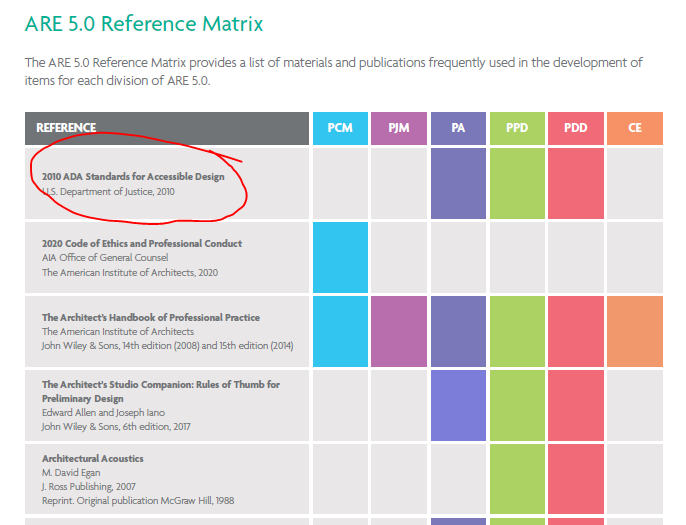Select the CE column header
Viewport: 686px width, 525px height.
[634, 128]
